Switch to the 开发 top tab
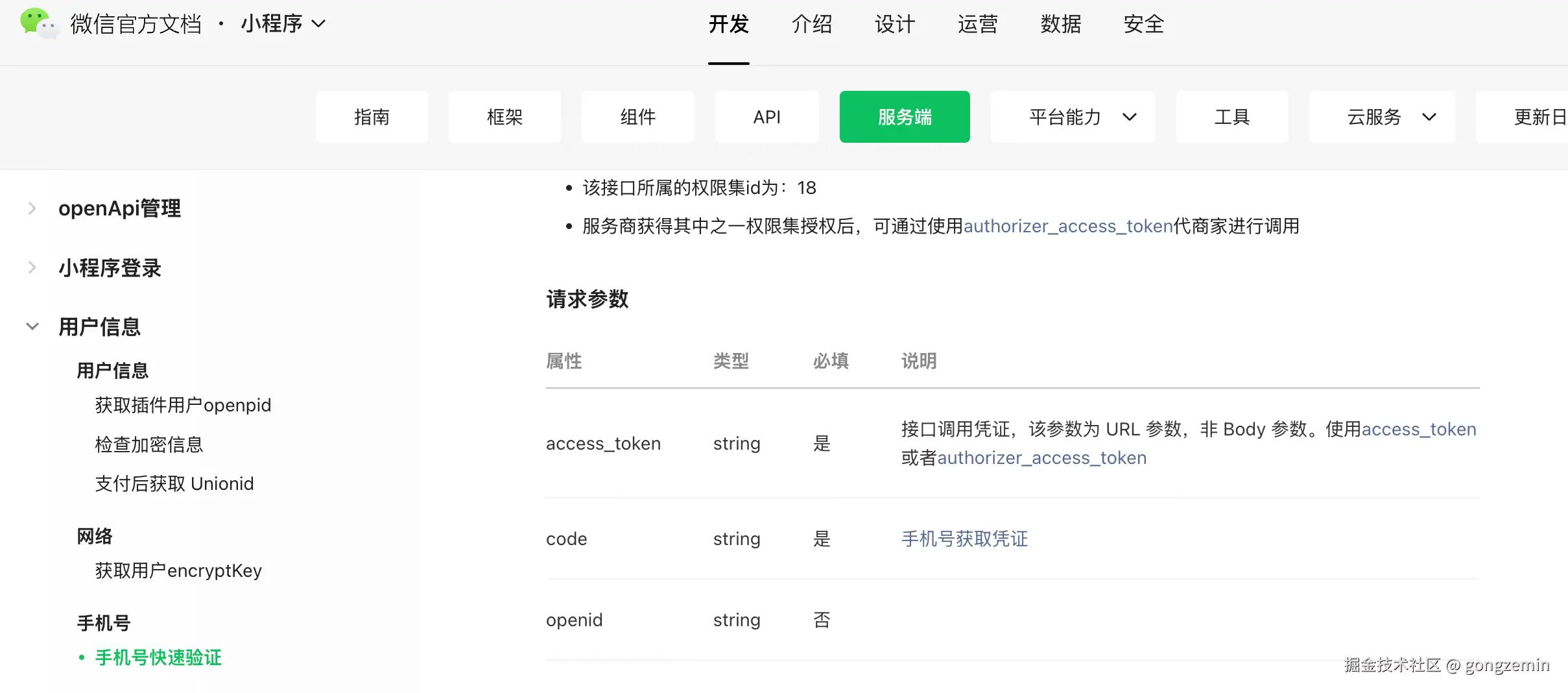This screenshot has height=693, width=1568. [x=729, y=24]
